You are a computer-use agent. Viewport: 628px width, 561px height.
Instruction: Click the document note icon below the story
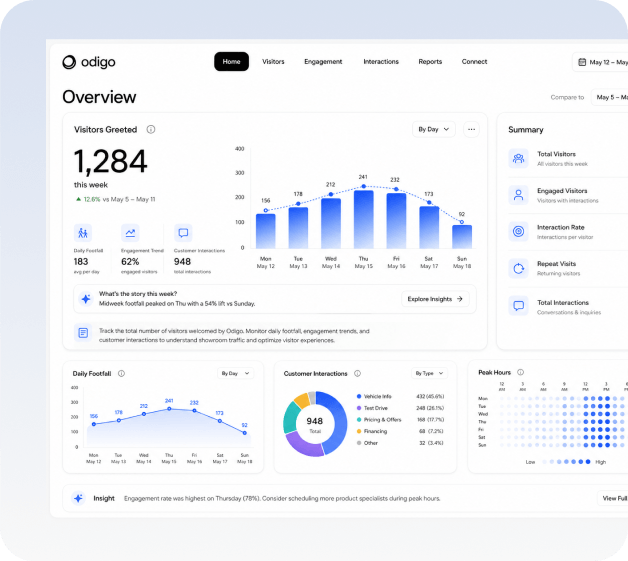click(83, 333)
